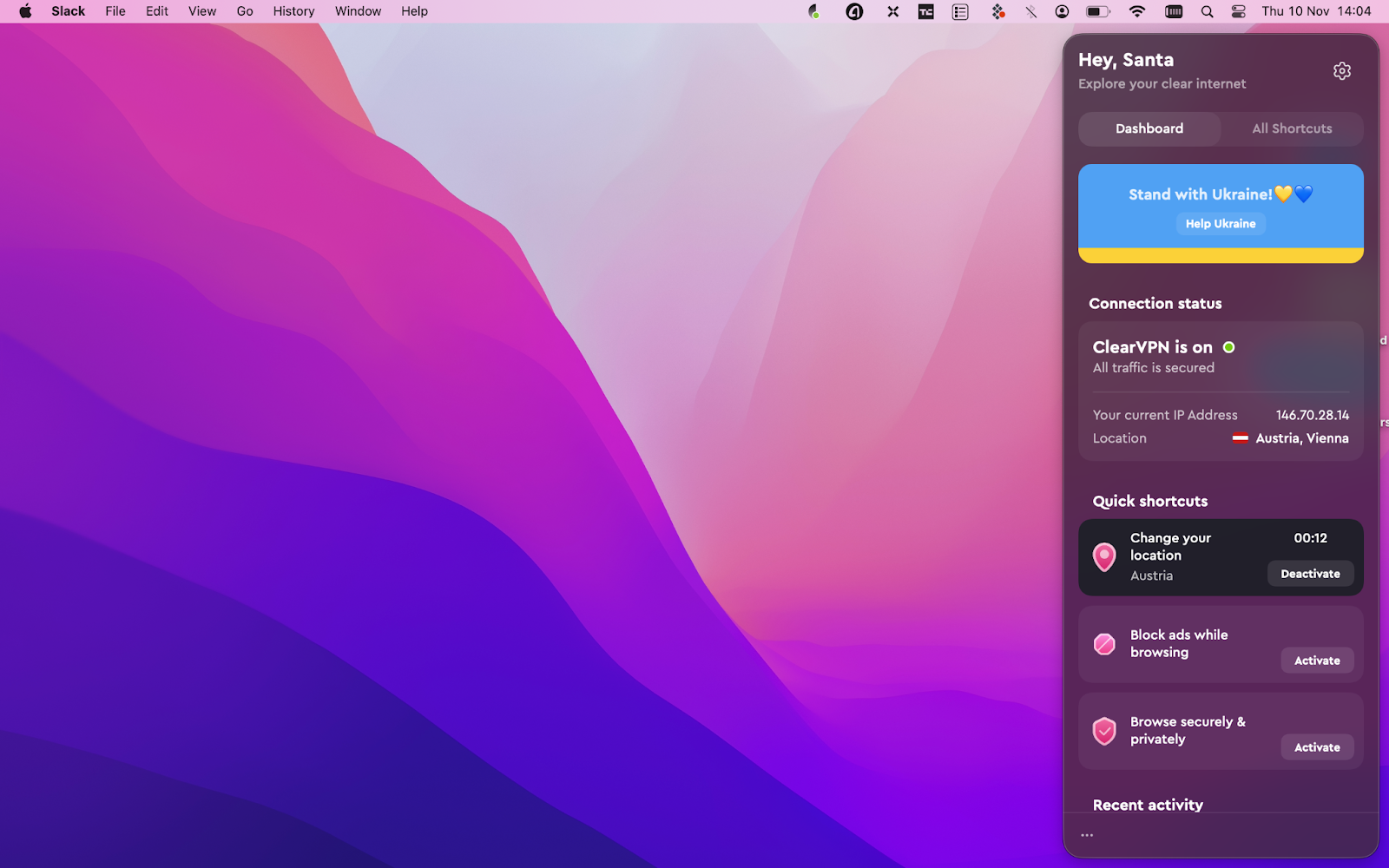Open the circled 4 menu bar icon

point(854,11)
